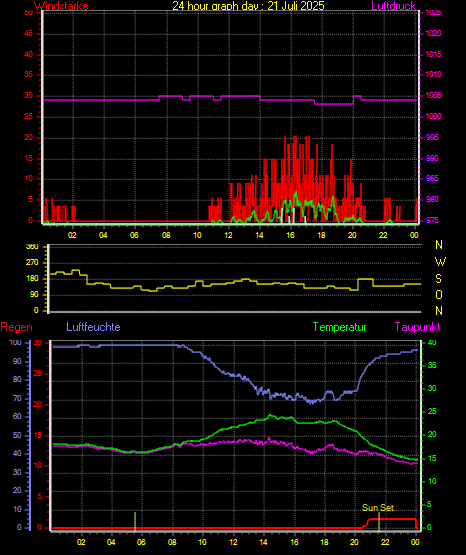Click the 'Sun Set' label
Viewport: 466px width, 555px height.
378,508
